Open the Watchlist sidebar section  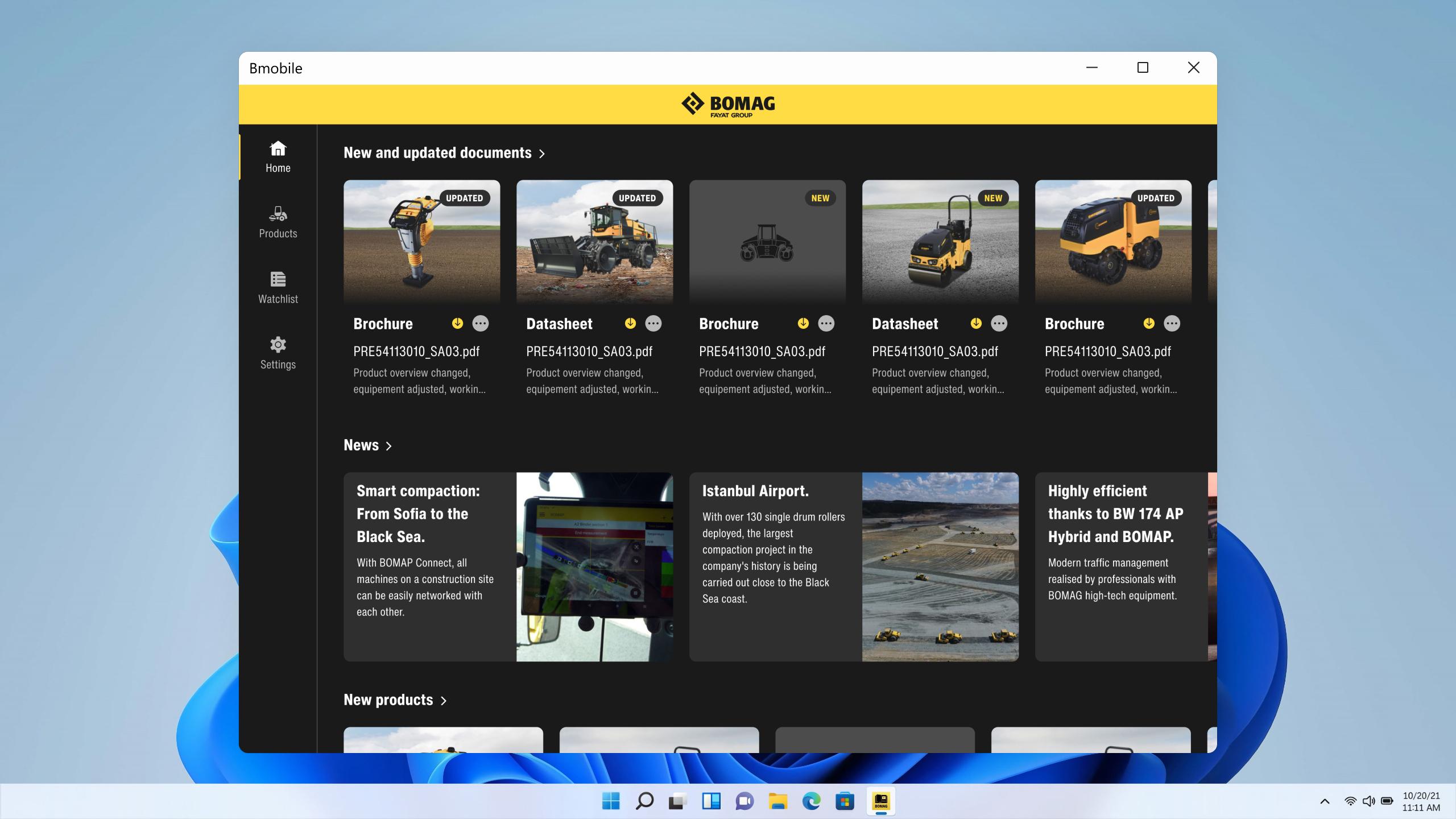[278, 288]
